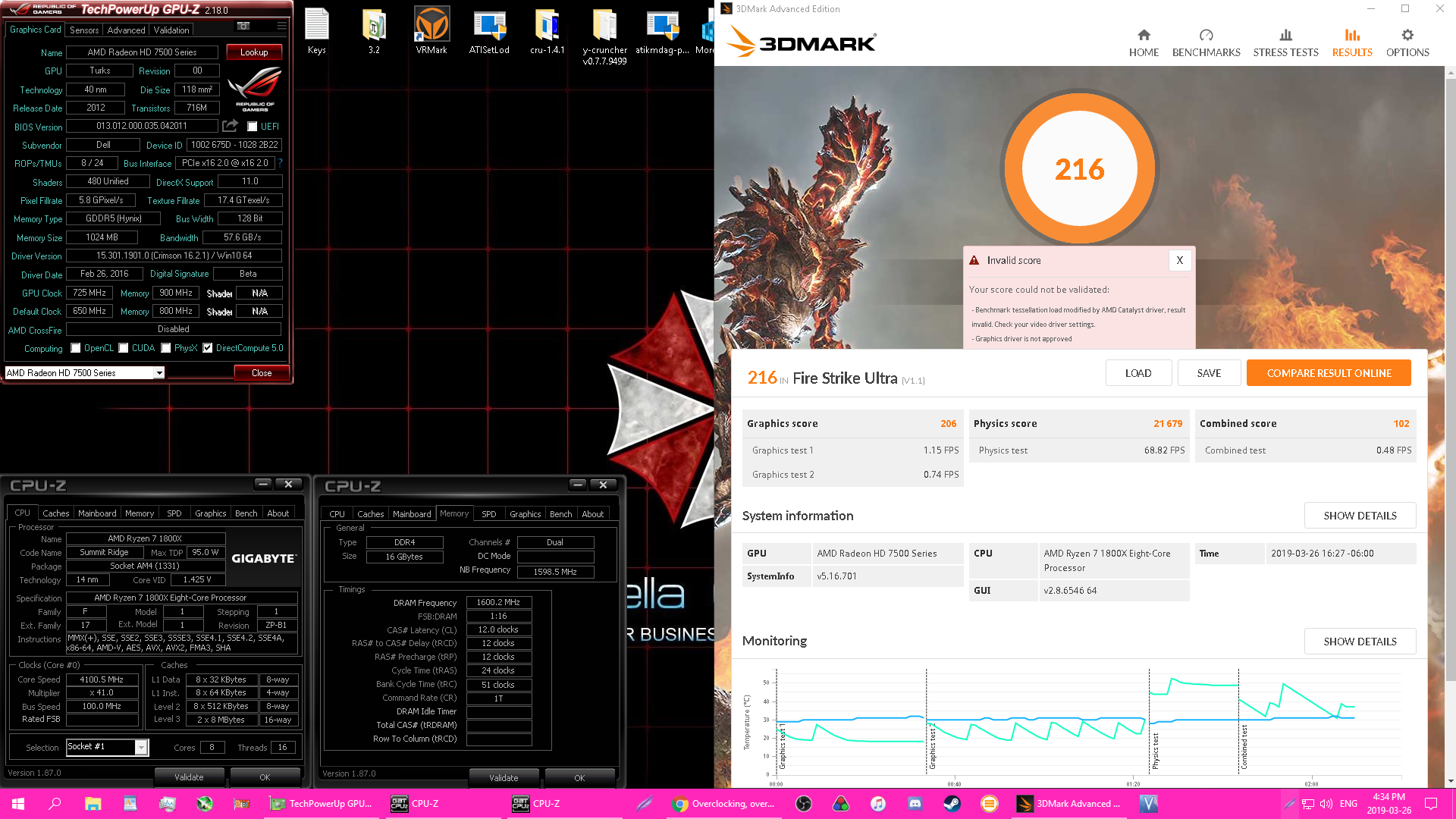The width and height of the screenshot is (1456, 819).
Task: Expand the GPU selection dropdown in GPU-Z
Action: tap(159, 373)
